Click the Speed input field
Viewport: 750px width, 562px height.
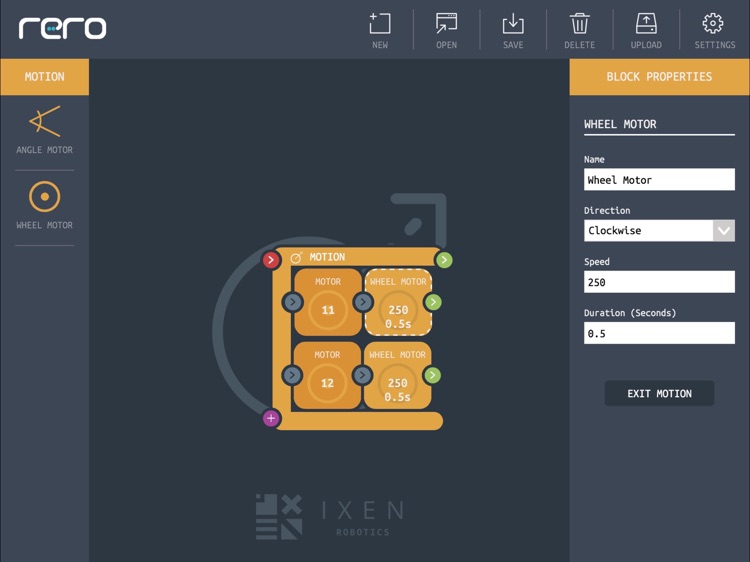coord(659,282)
